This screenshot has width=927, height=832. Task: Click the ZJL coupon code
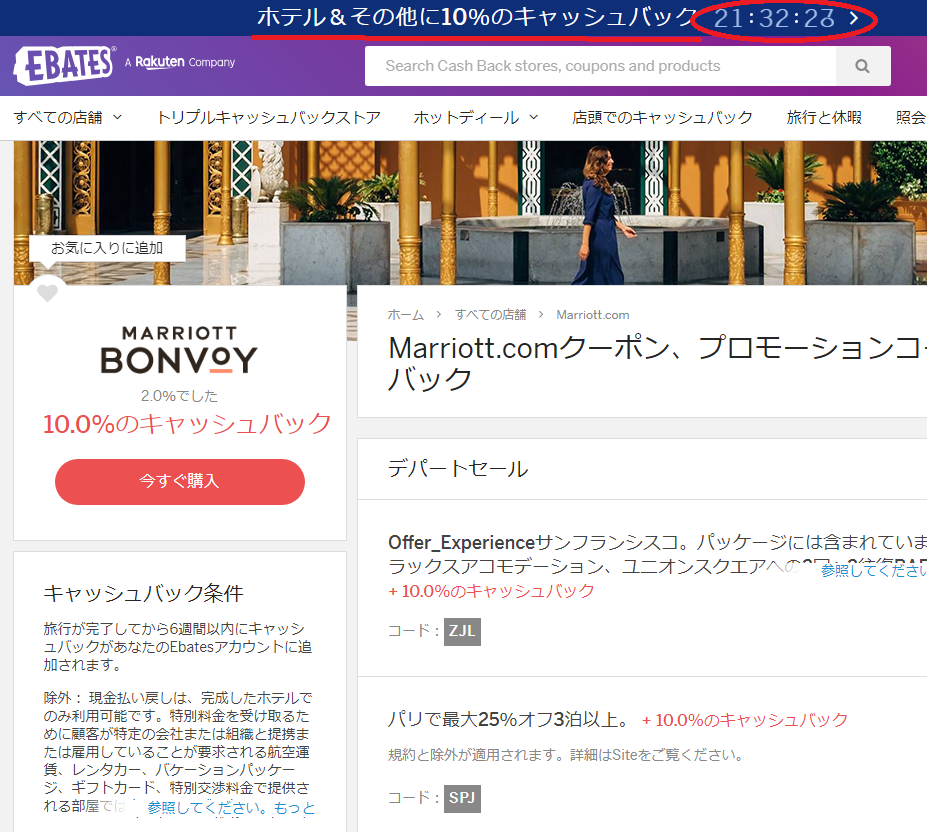pyautogui.click(x=462, y=631)
